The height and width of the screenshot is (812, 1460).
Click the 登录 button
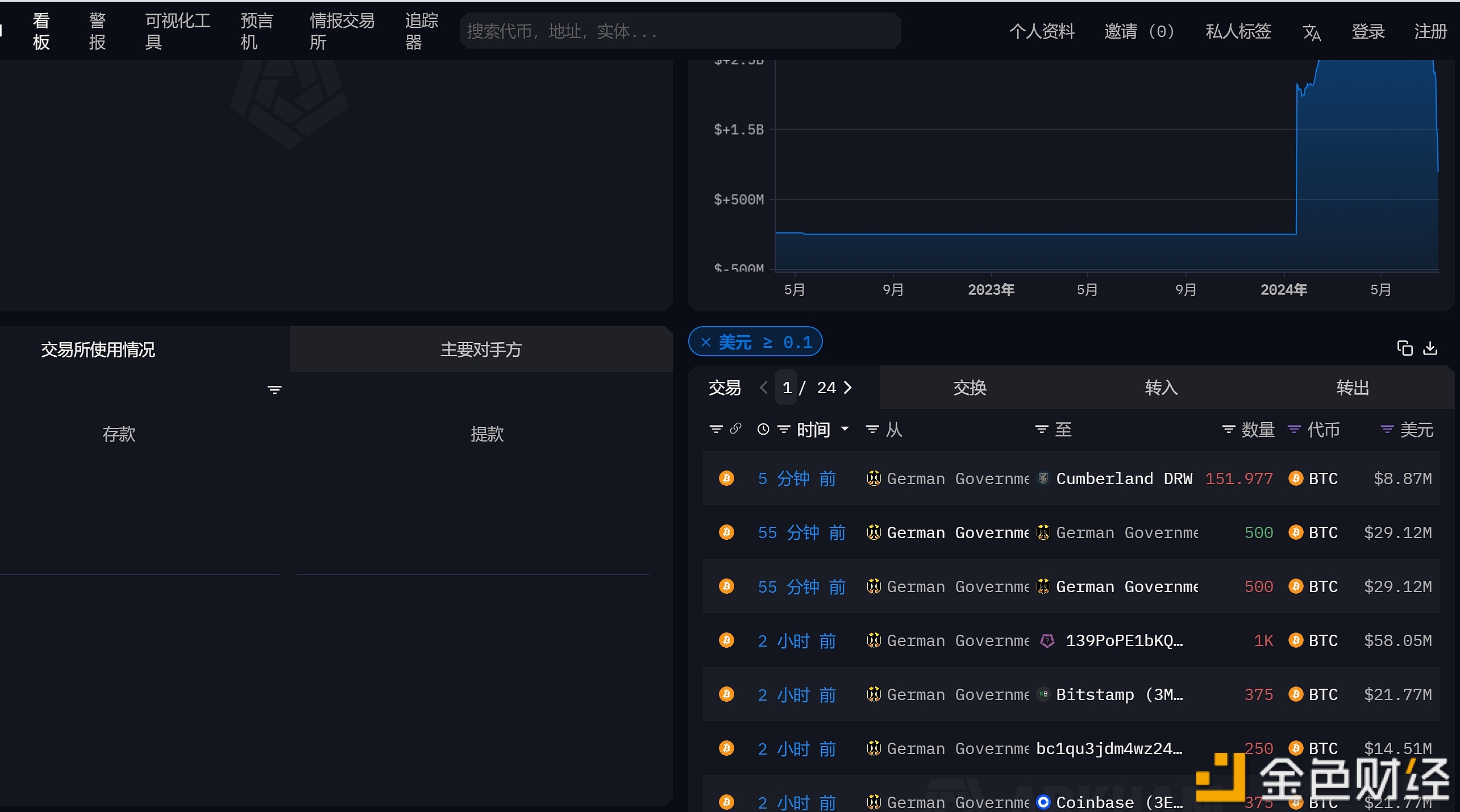point(1368,31)
